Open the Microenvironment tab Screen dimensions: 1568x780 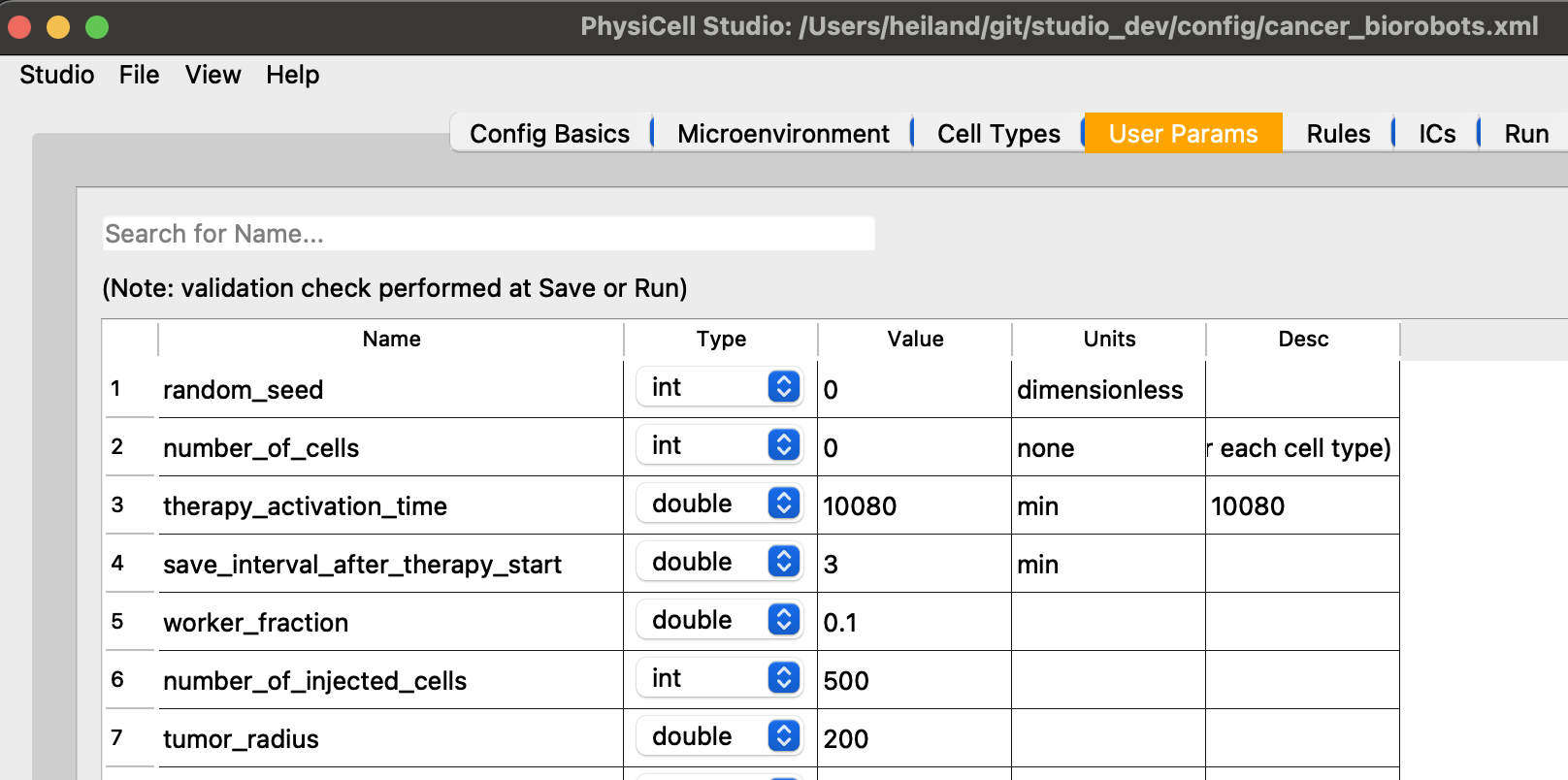click(x=782, y=134)
